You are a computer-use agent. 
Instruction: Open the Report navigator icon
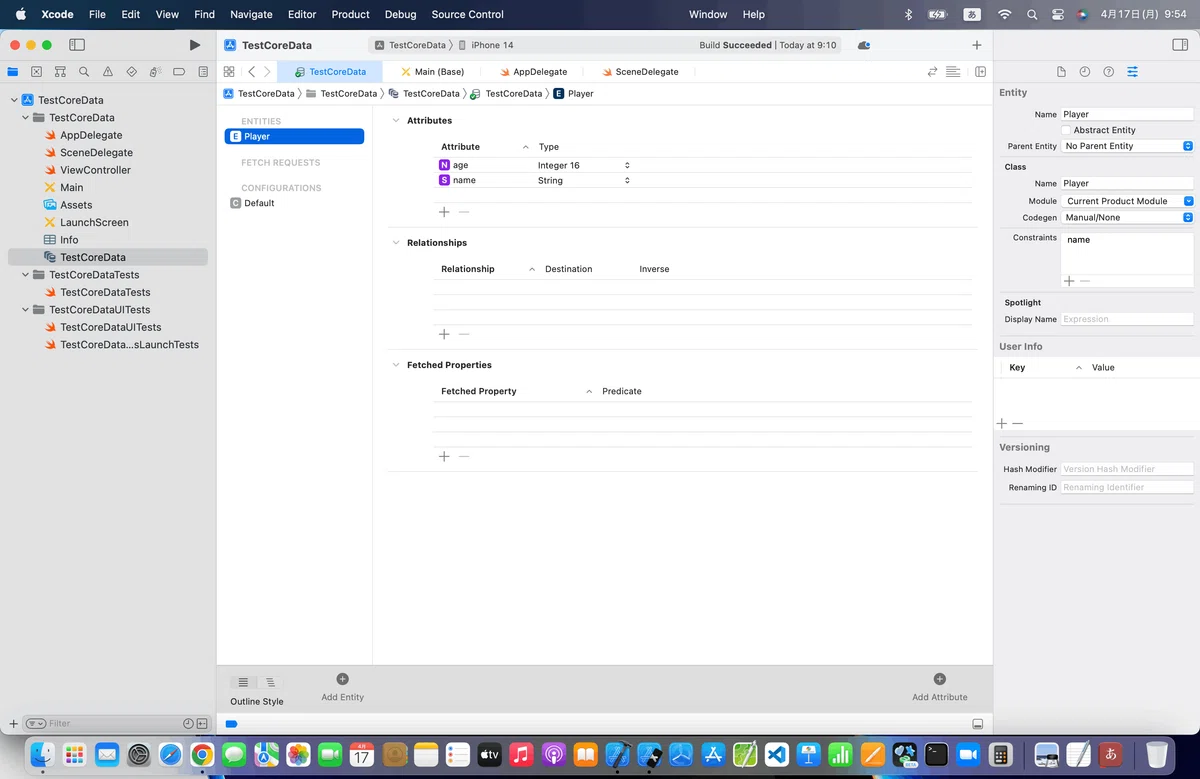tap(203, 72)
